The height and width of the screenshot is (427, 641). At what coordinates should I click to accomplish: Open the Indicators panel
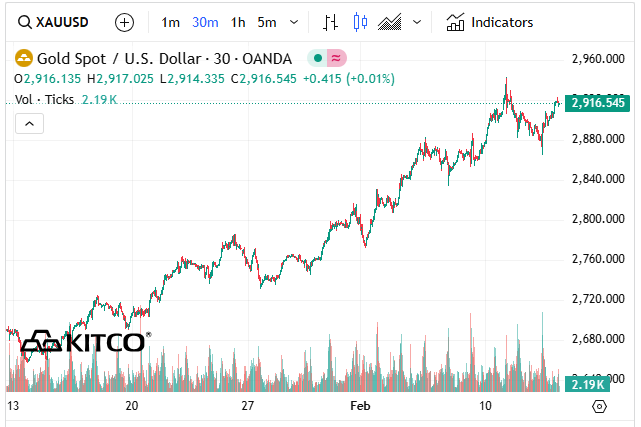pyautogui.click(x=490, y=22)
